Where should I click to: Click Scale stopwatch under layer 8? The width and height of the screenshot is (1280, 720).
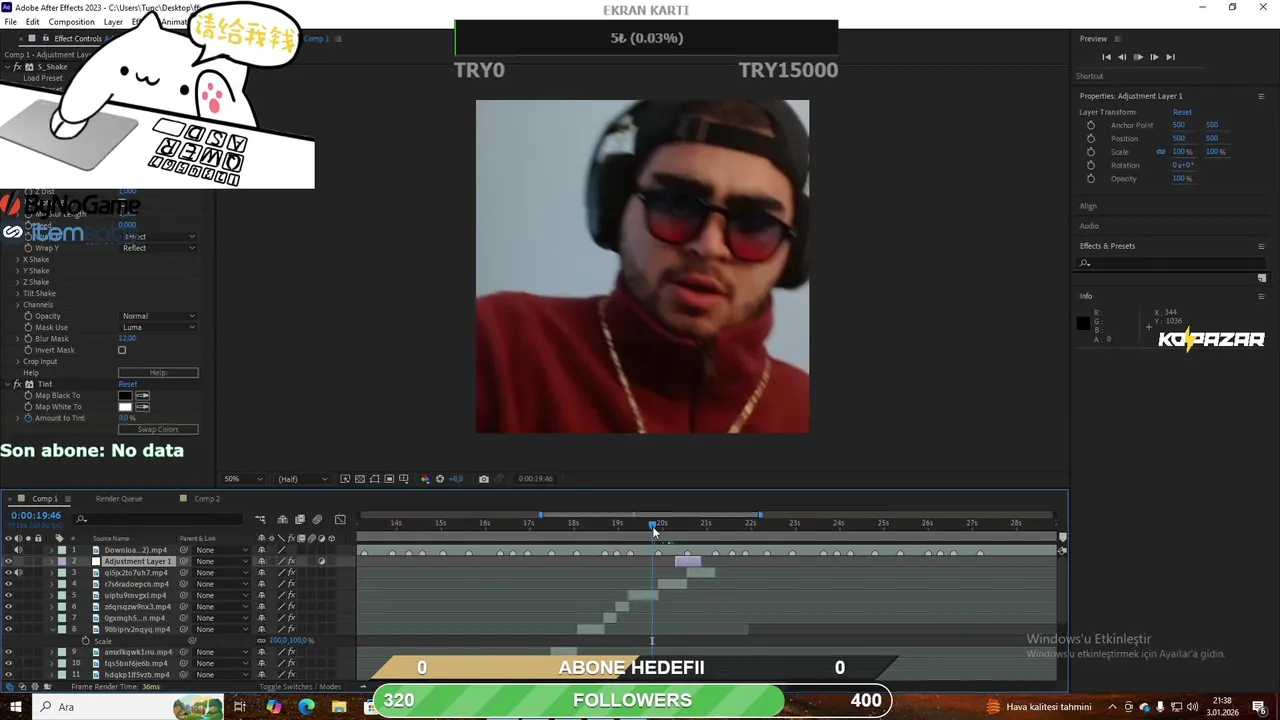pyautogui.click(x=85, y=641)
